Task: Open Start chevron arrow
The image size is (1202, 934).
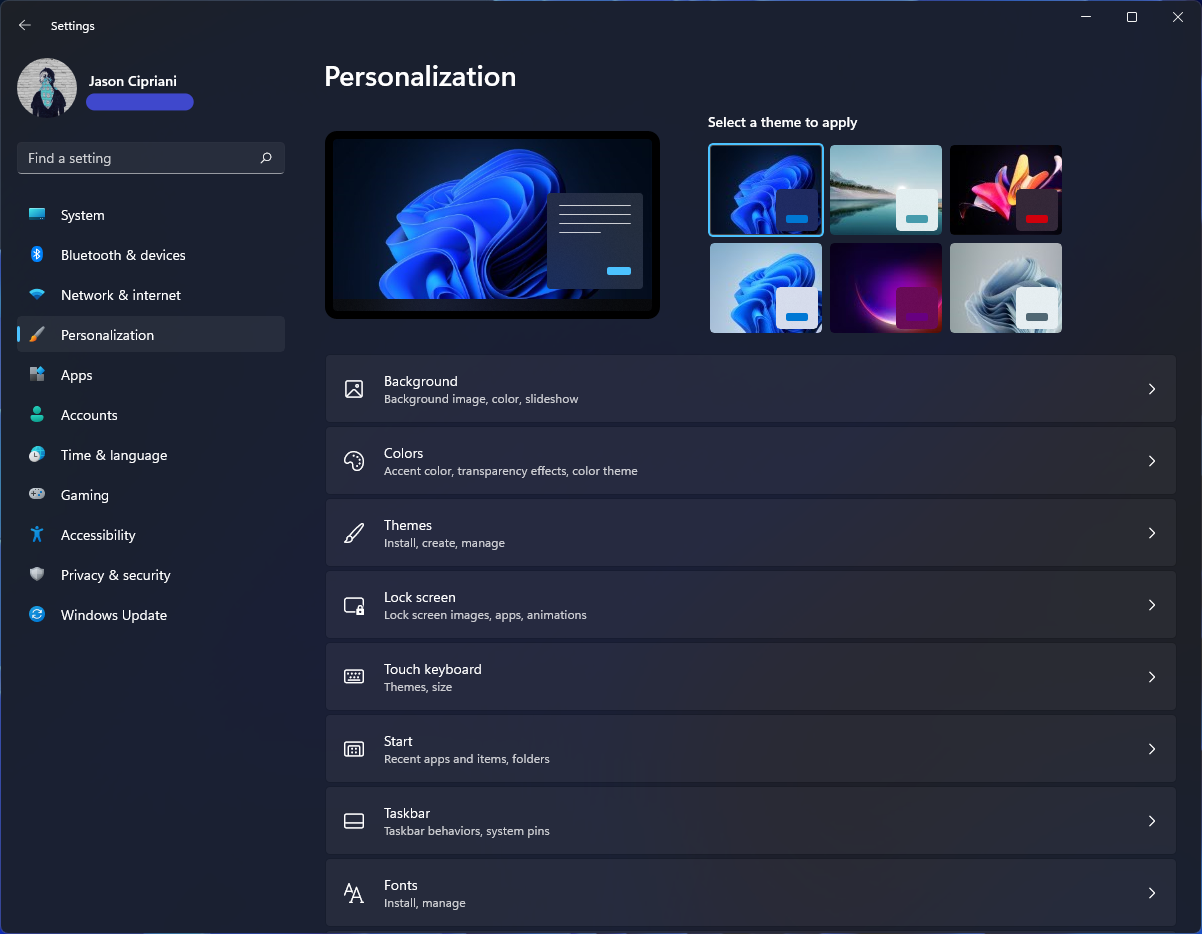Action: coord(1152,749)
